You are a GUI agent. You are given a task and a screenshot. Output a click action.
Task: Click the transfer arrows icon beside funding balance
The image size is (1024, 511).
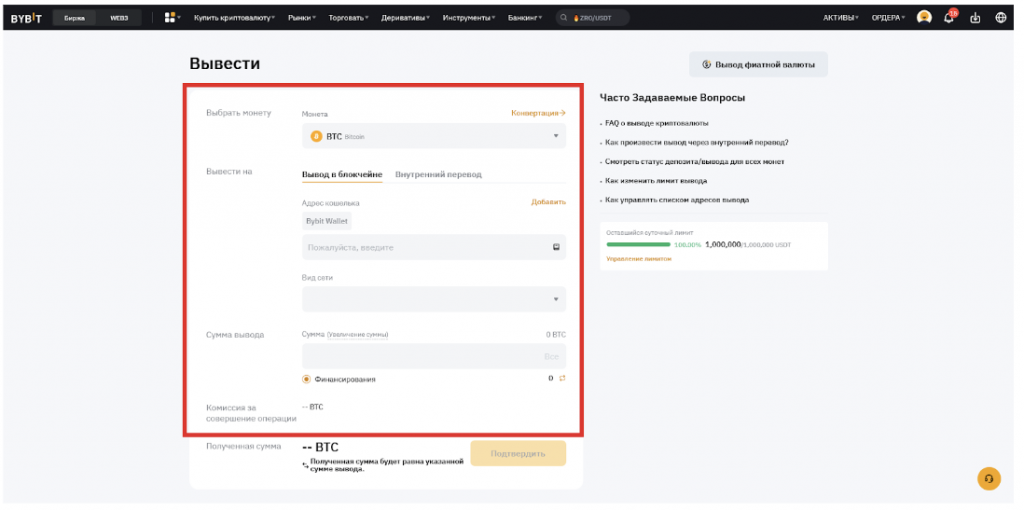click(x=562, y=378)
